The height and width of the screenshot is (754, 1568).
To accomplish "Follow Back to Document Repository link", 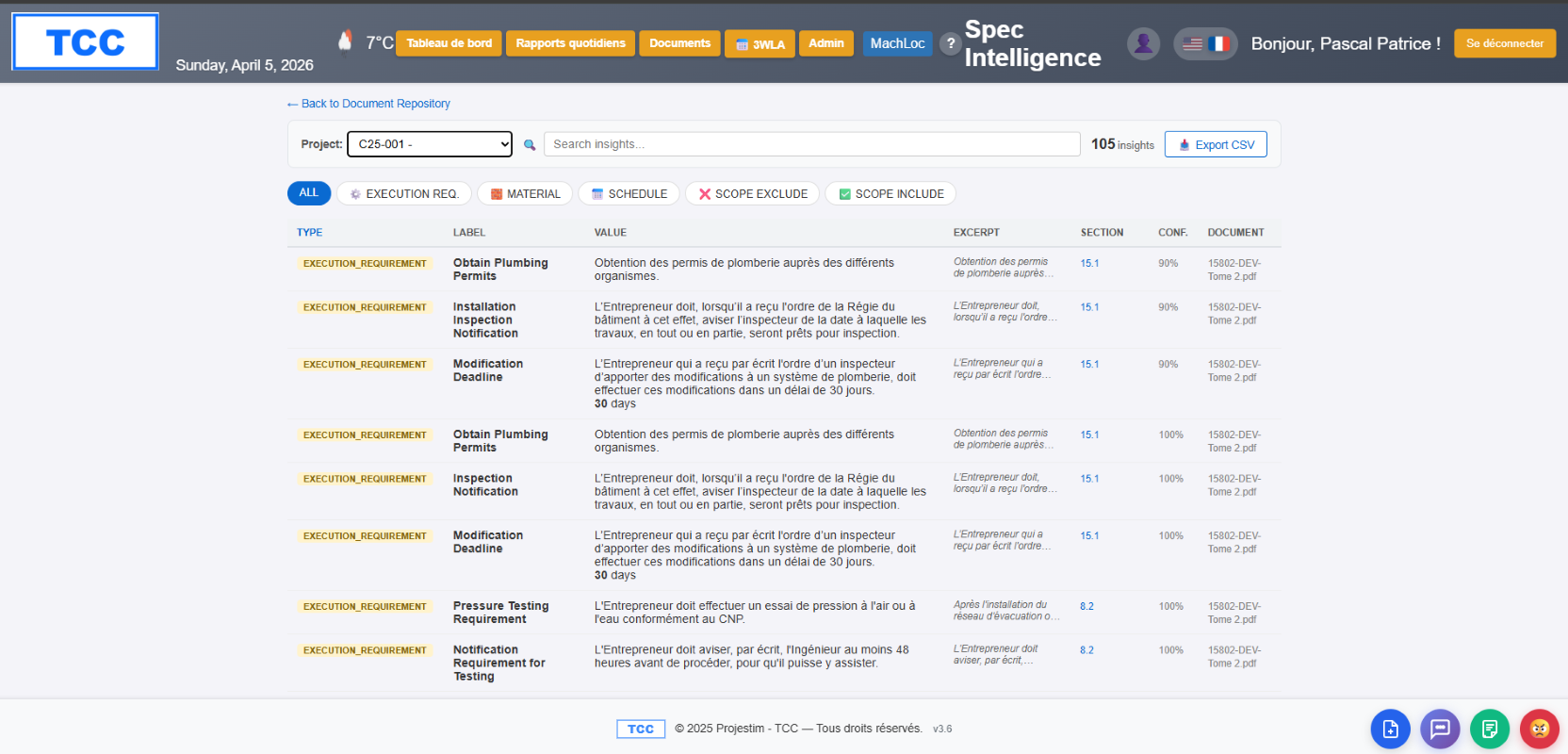I will [x=368, y=104].
